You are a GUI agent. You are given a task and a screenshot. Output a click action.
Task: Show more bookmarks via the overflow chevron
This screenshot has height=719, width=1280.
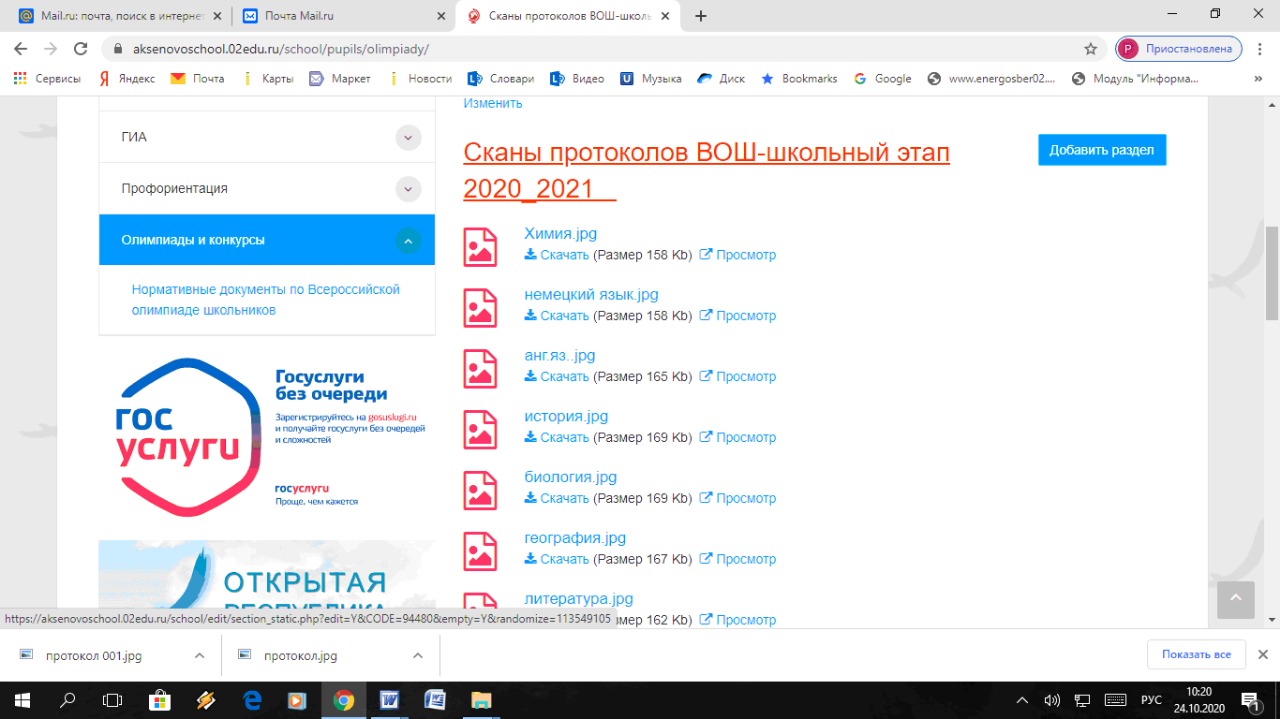(1257, 78)
